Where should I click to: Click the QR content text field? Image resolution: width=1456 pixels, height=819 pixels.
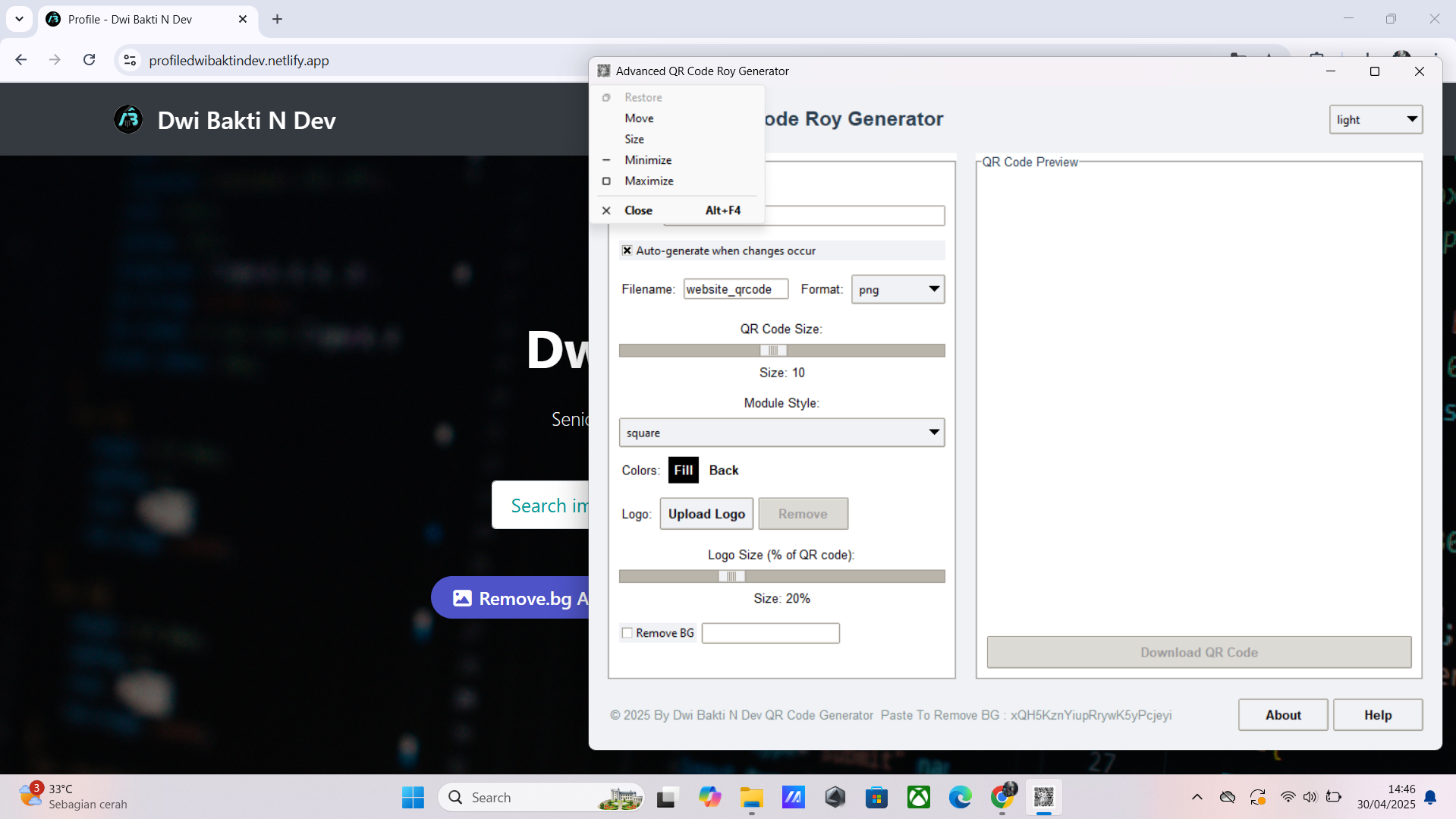[854, 216]
